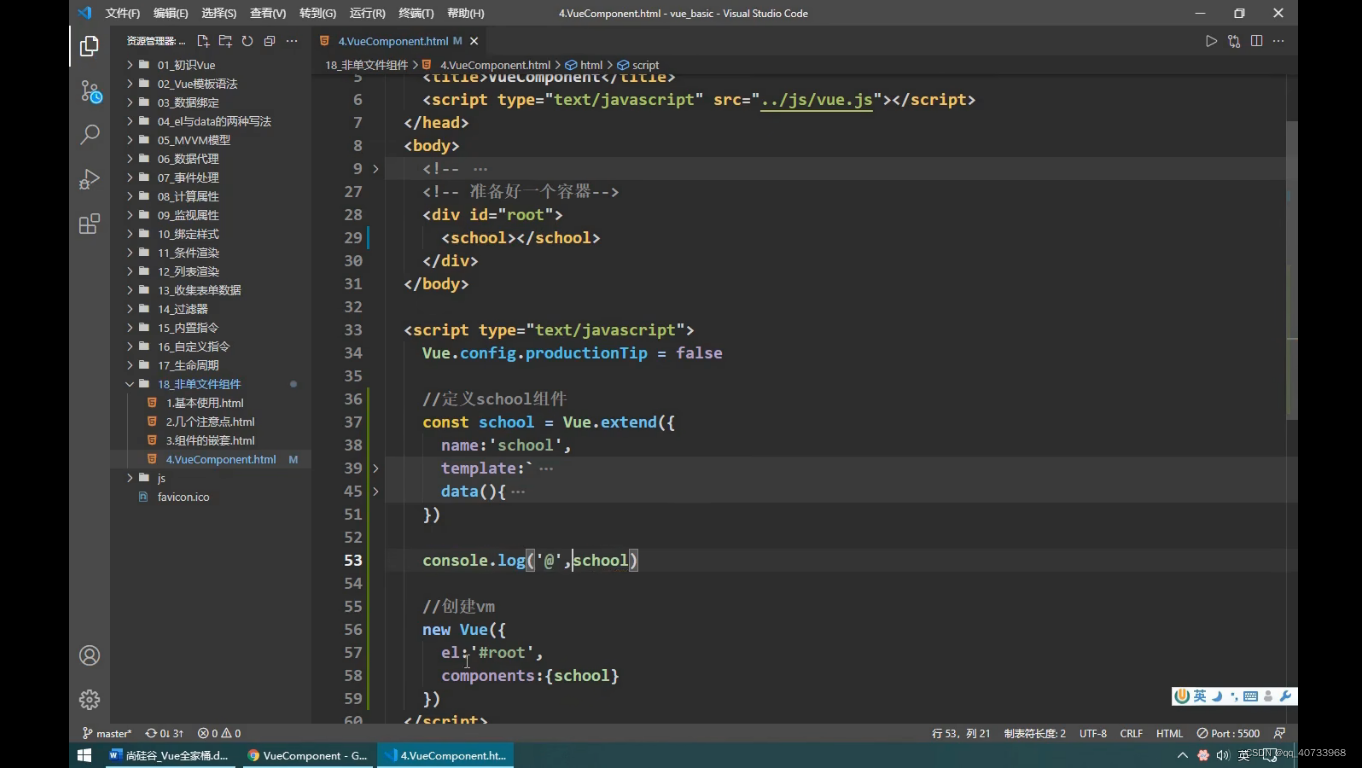The width and height of the screenshot is (1362, 768).
Task: Expand the 05_MVVM模型 folder
Action: click(x=193, y=140)
